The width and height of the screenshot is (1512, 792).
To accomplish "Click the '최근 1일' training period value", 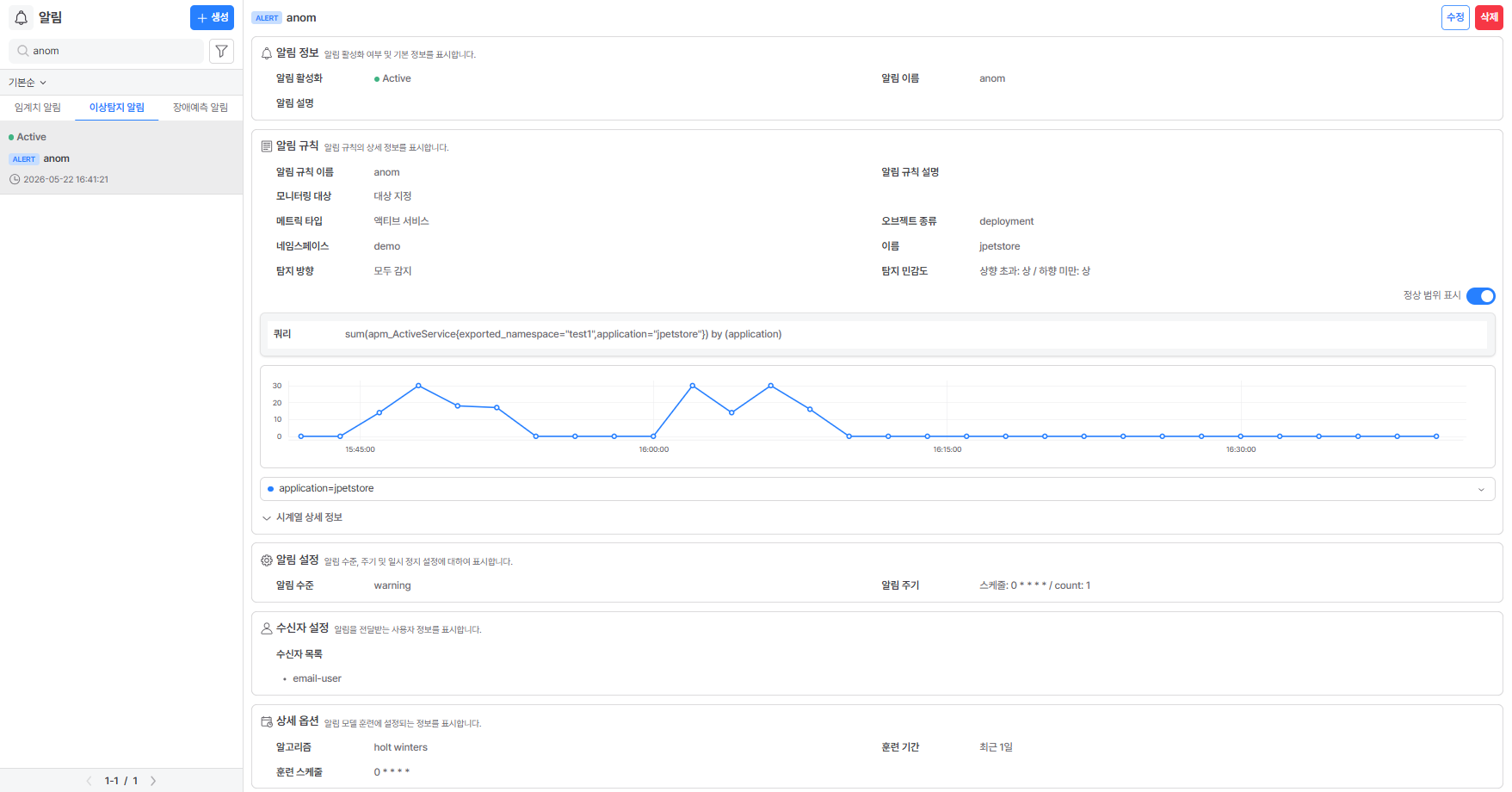I will 996,747.
